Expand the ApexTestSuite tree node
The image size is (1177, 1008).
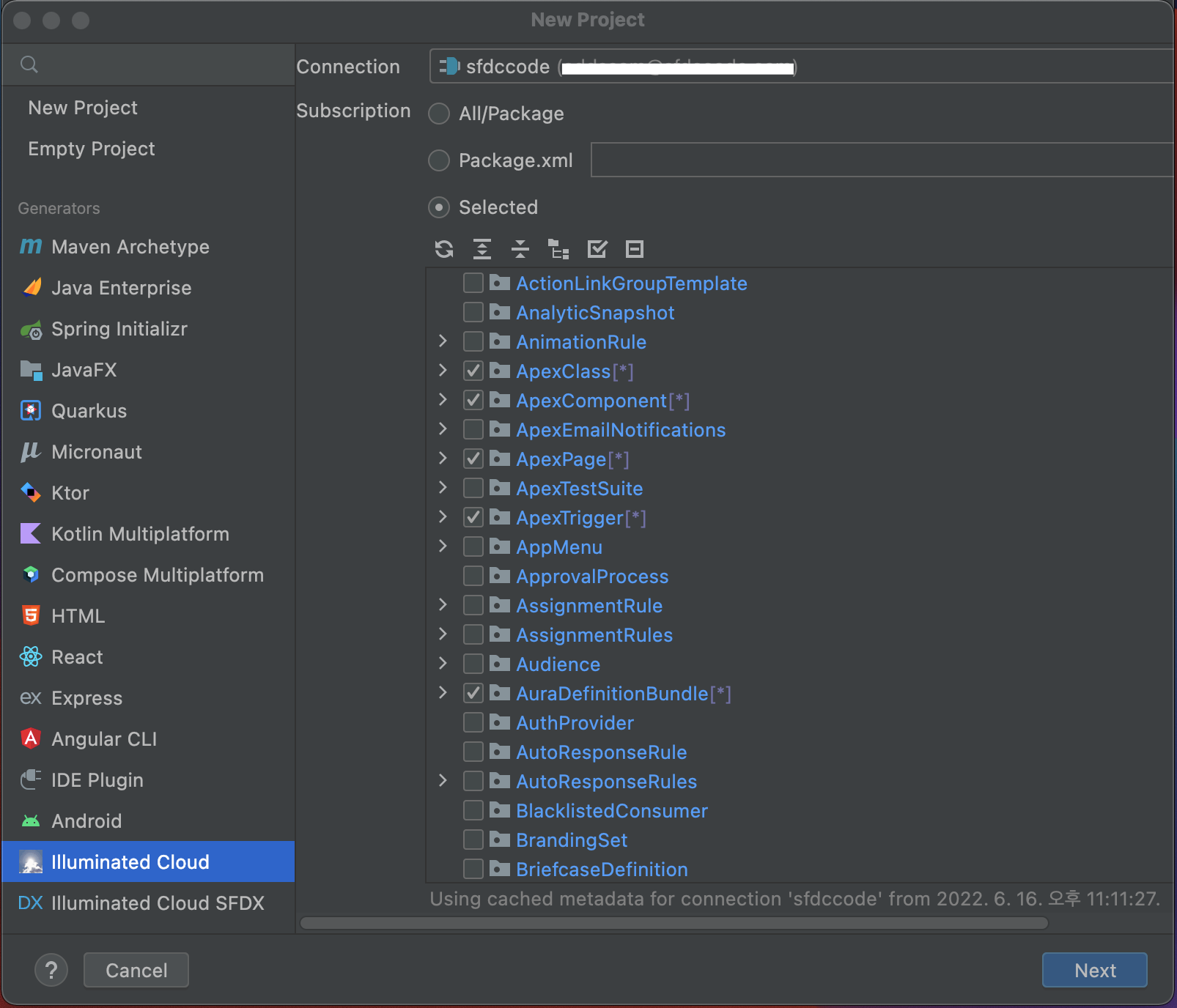(443, 487)
